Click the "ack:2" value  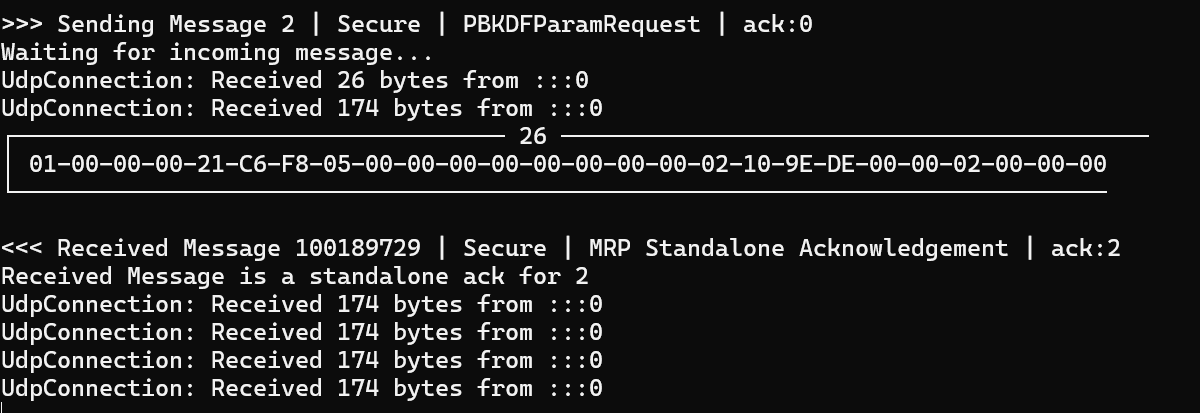pos(1085,248)
